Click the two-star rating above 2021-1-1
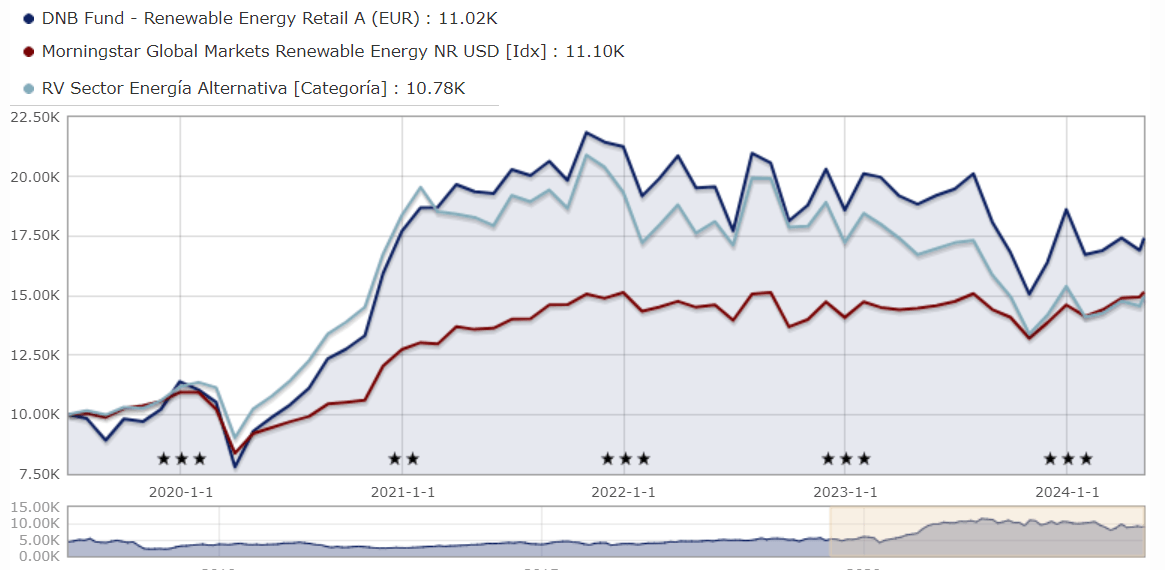 coord(403,459)
